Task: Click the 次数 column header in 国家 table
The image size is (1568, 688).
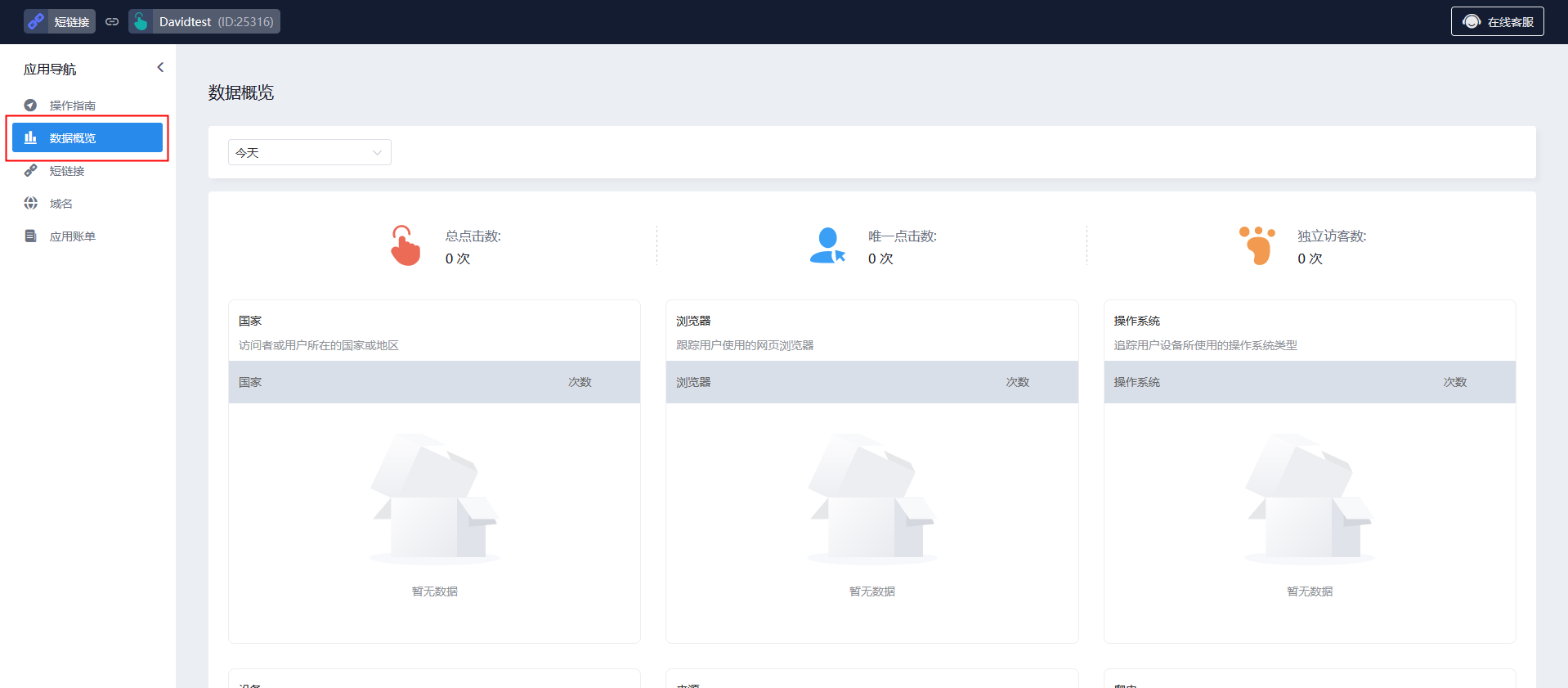Action: coord(580,382)
